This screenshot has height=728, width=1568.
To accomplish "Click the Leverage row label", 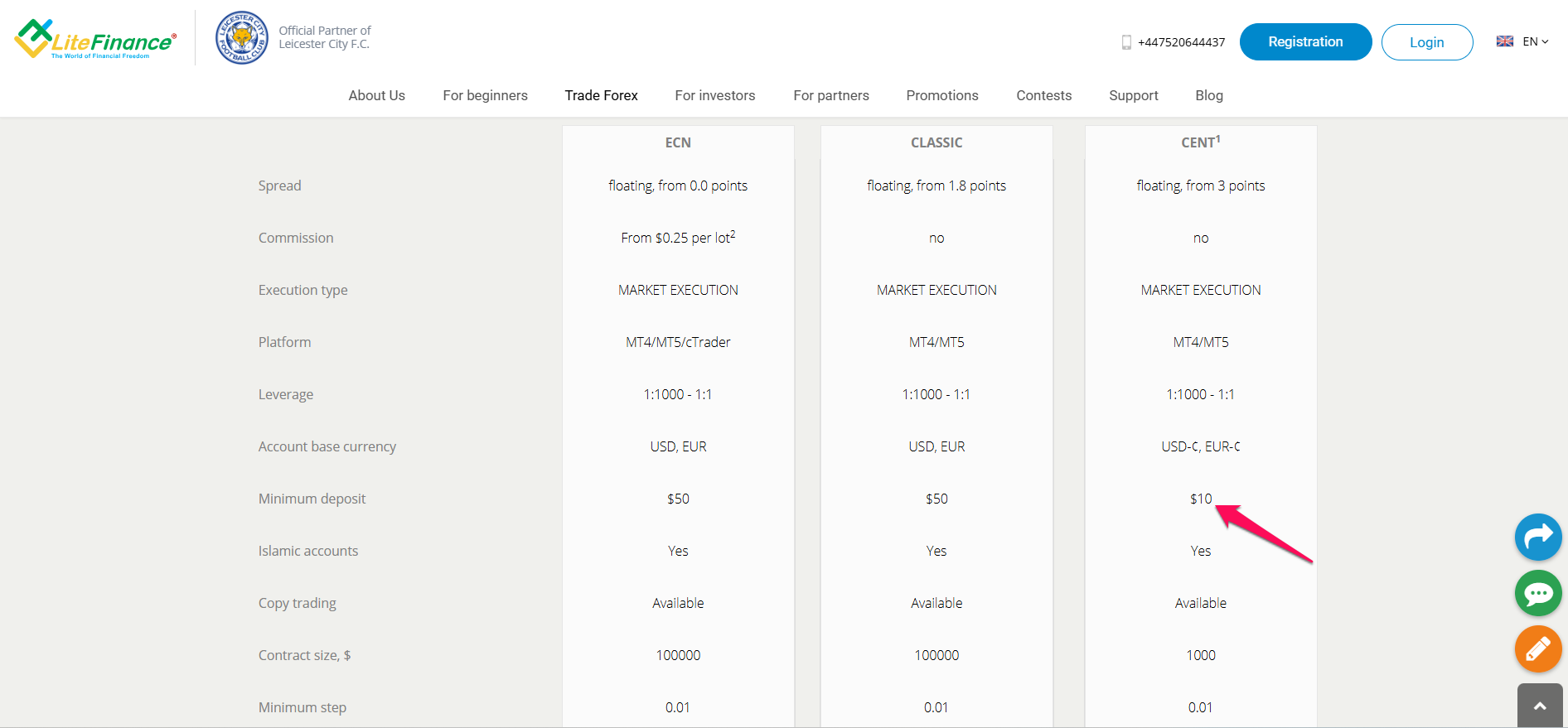I will tap(286, 395).
